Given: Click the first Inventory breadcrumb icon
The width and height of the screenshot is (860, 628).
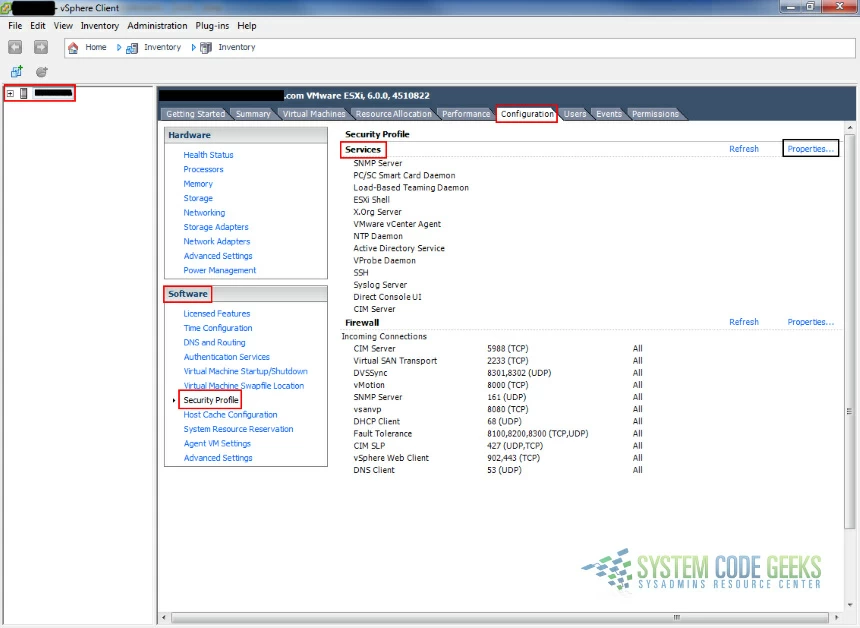Looking at the screenshot, I should pyautogui.click(x=132, y=48).
